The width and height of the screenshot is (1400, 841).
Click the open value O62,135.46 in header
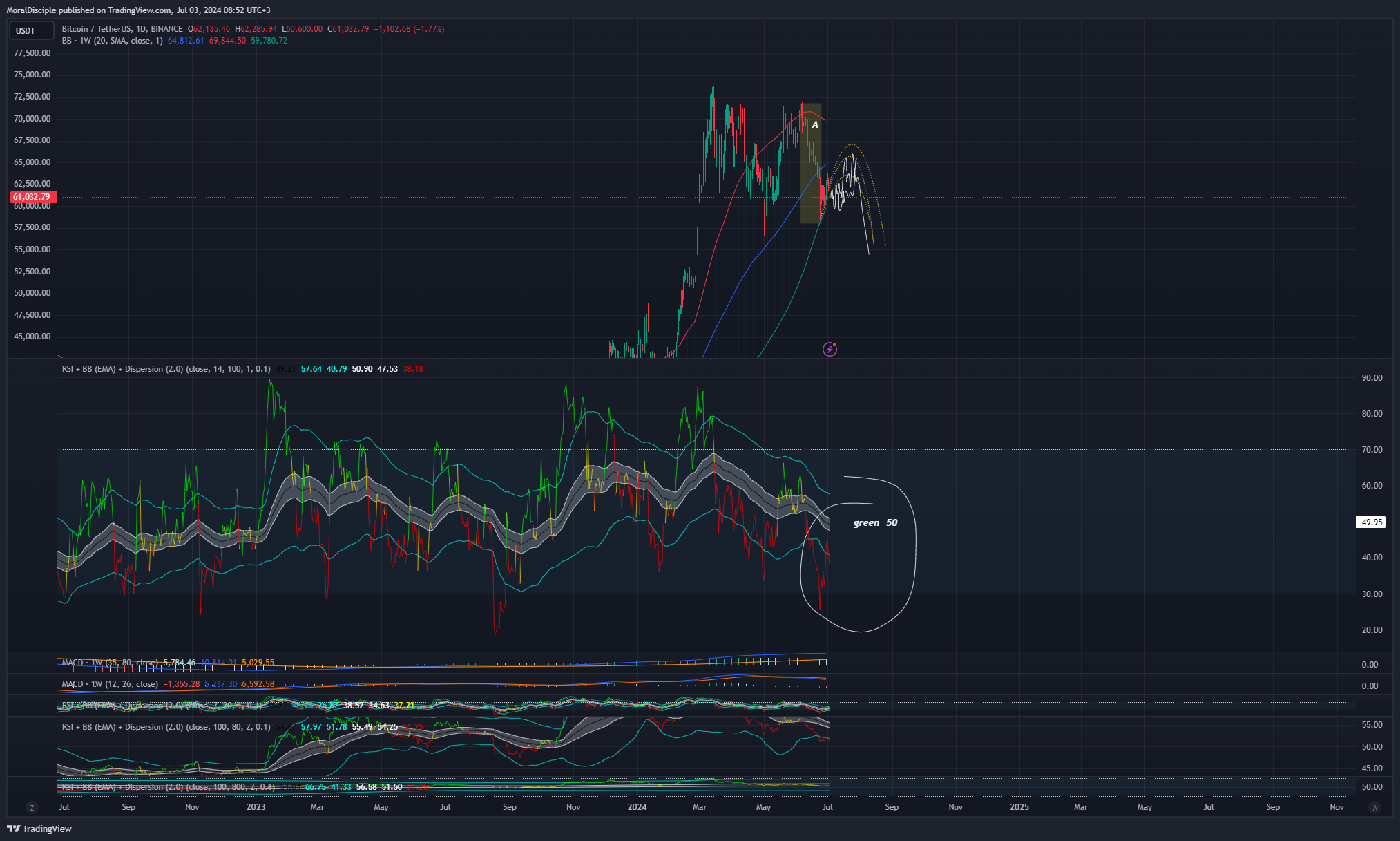(209, 29)
